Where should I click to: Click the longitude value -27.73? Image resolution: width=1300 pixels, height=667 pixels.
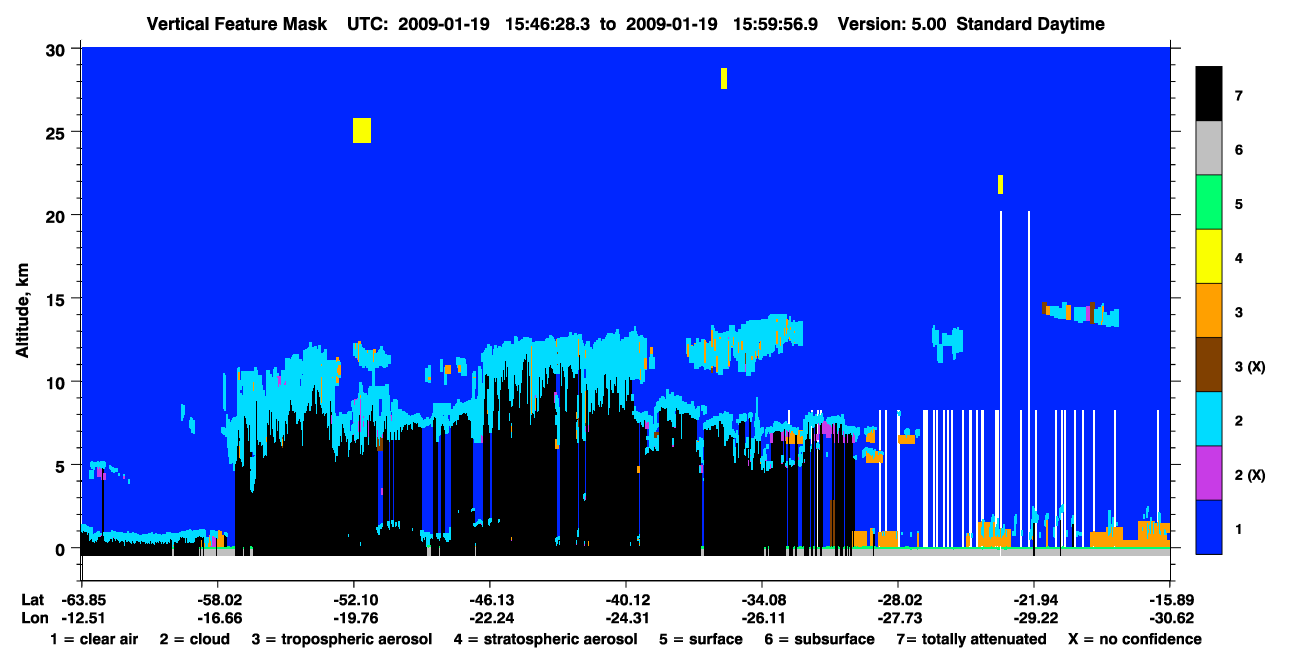coord(898,618)
